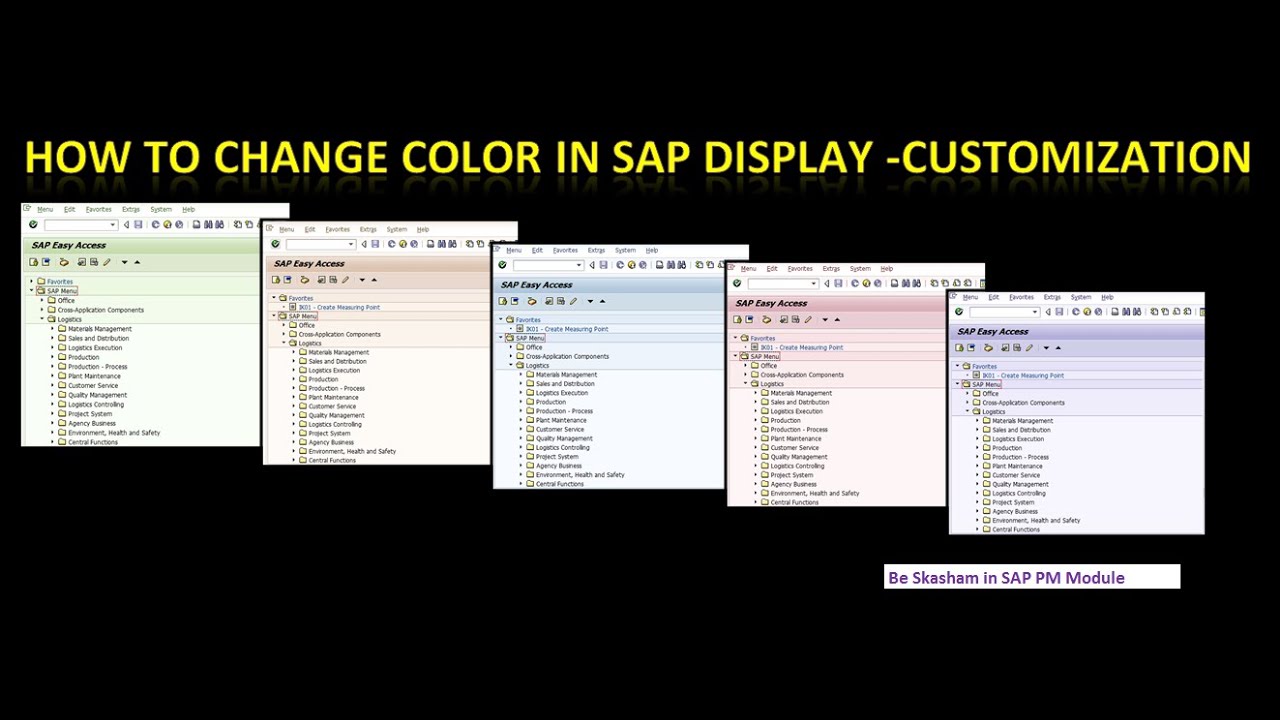Select Central Functions folder in blue window
This screenshot has height=720, width=1280.
(x=560, y=484)
